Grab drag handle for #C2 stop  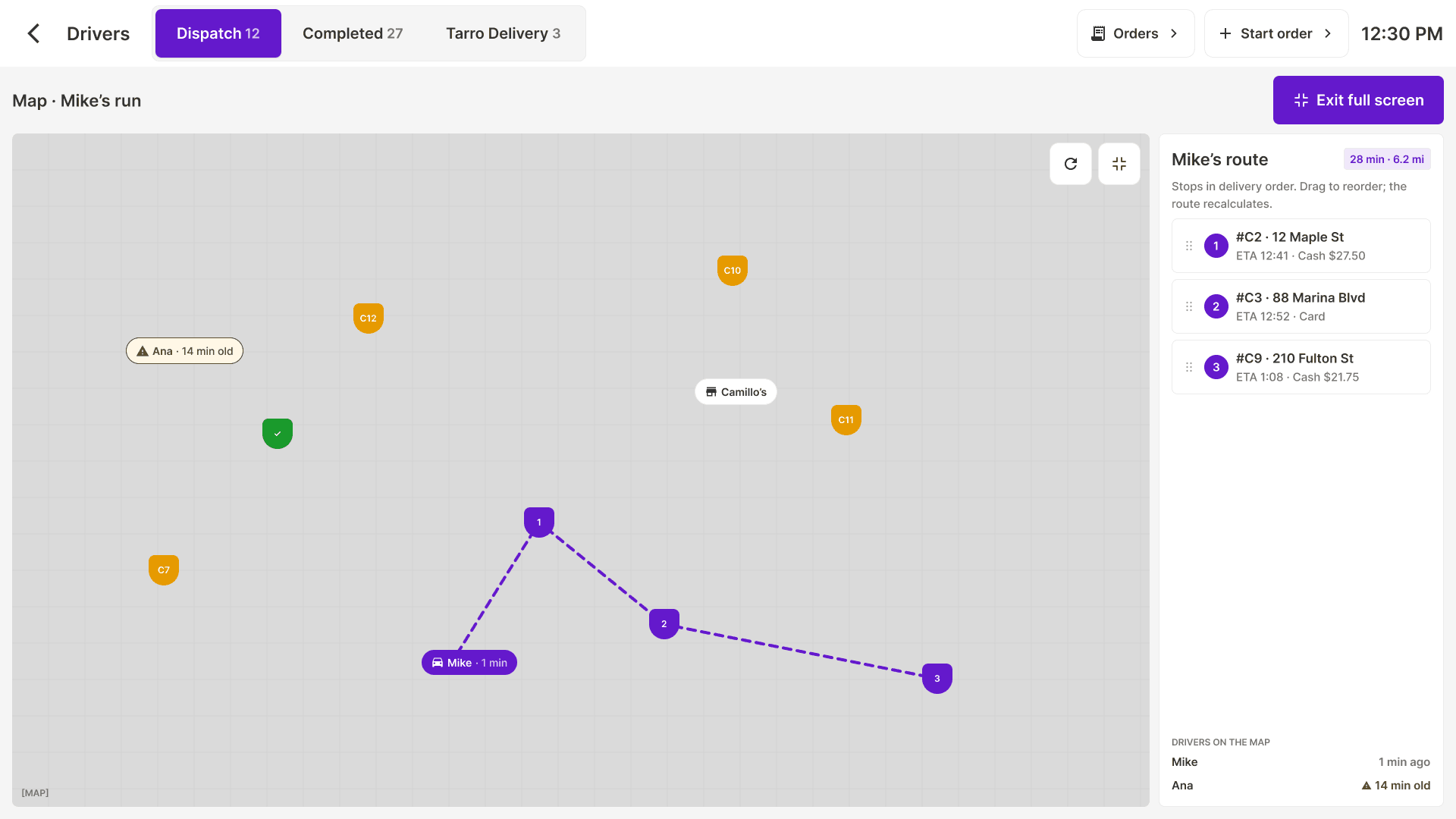tap(1189, 246)
